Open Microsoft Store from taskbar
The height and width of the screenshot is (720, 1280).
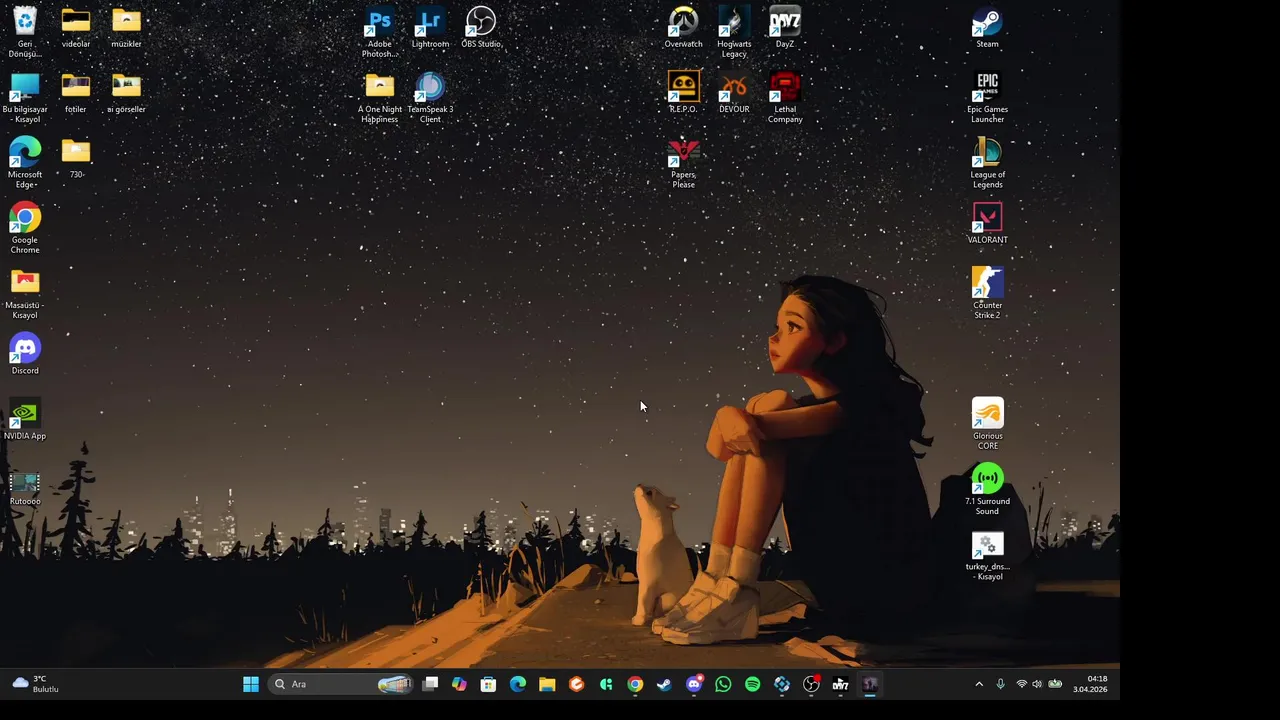(488, 684)
